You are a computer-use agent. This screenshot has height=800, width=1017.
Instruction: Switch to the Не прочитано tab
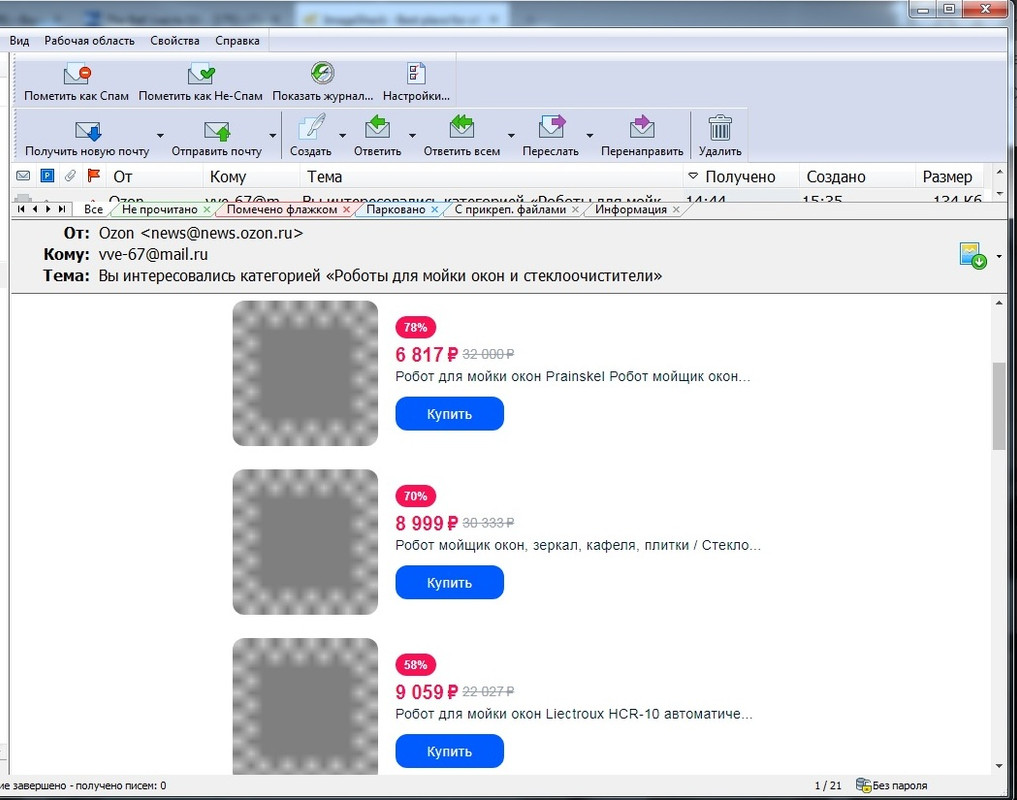[x=160, y=209]
